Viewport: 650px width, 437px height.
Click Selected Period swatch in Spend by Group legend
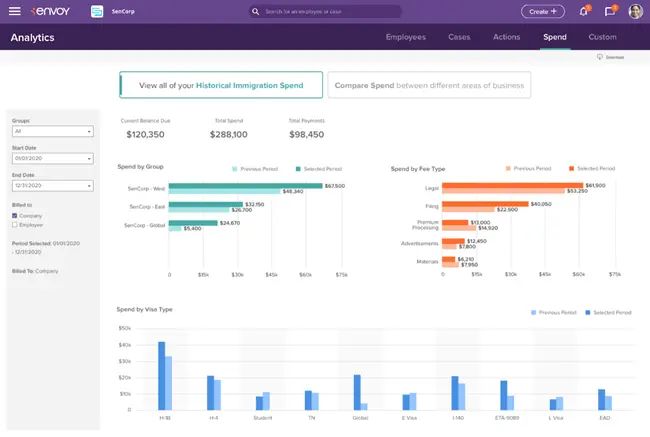click(298, 168)
